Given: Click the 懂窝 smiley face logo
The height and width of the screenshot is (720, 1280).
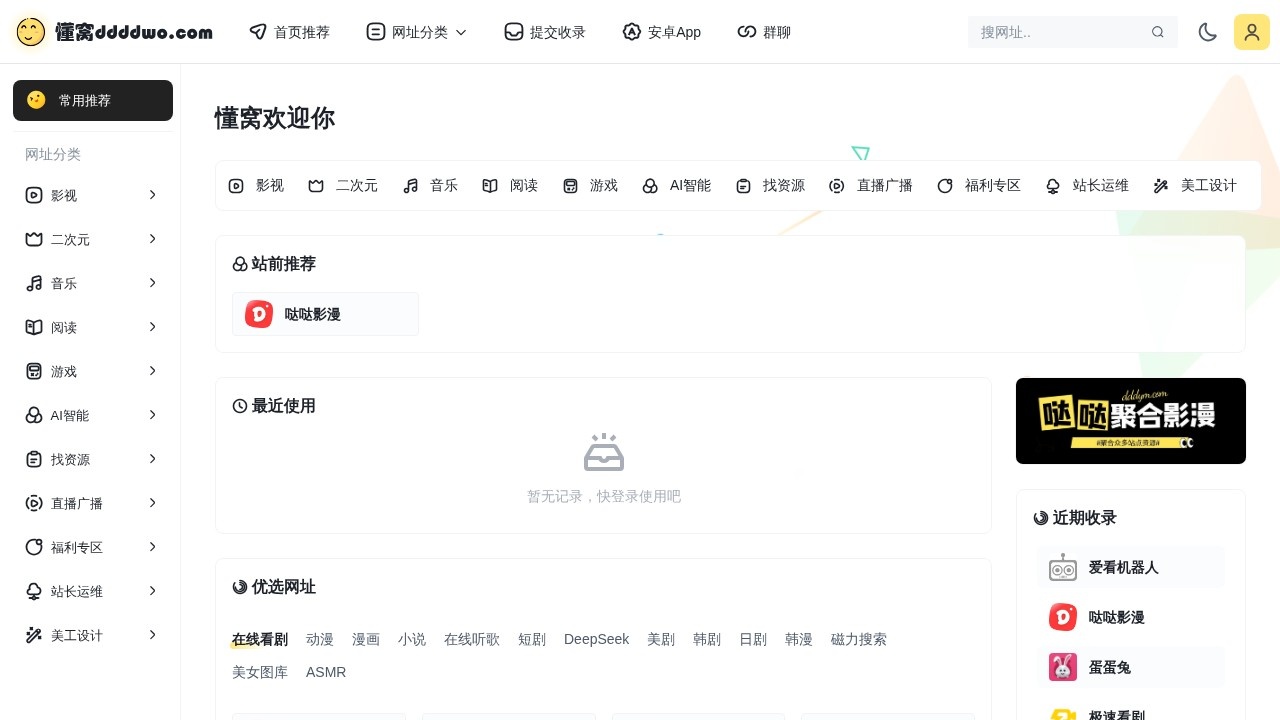Looking at the screenshot, I should (31, 32).
